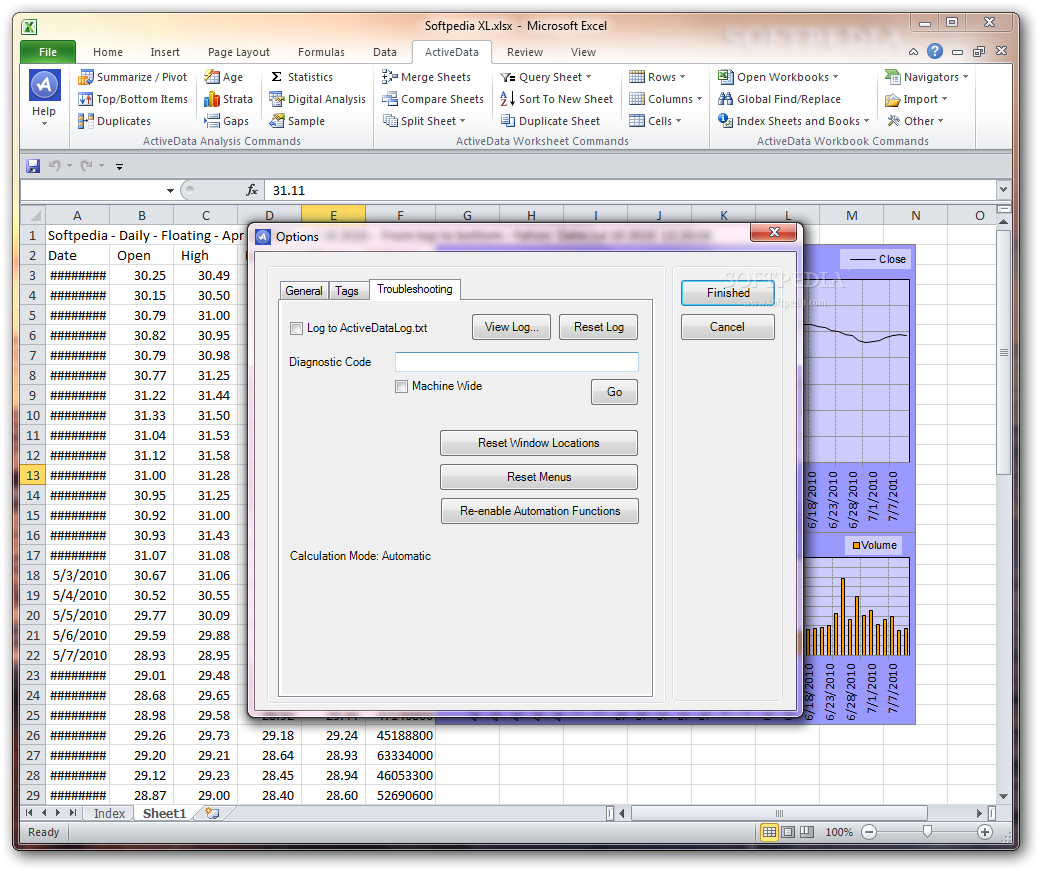Open the Global Find/Replace tool

(x=779, y=99)
